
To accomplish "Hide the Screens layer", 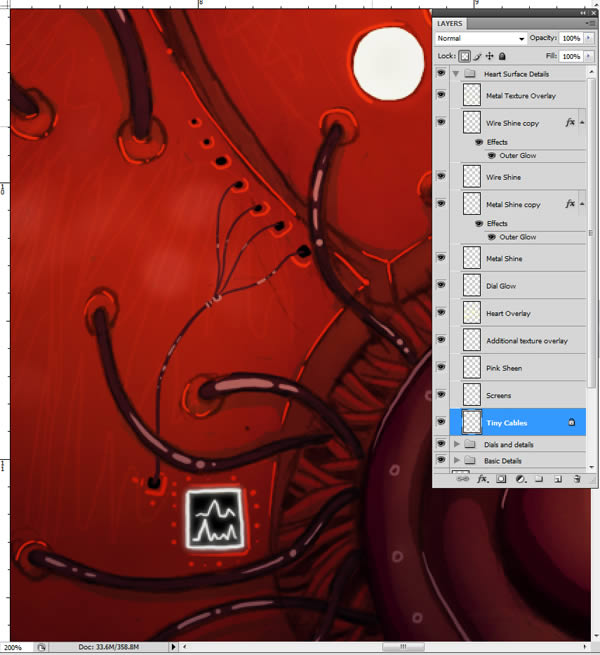I will [x=441, y=394].
